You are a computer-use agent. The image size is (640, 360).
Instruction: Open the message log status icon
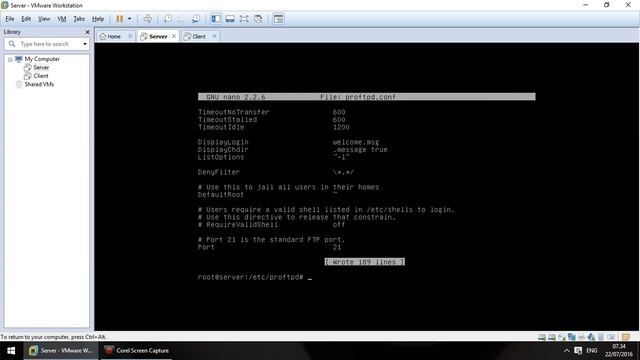[x=626, y=337]
